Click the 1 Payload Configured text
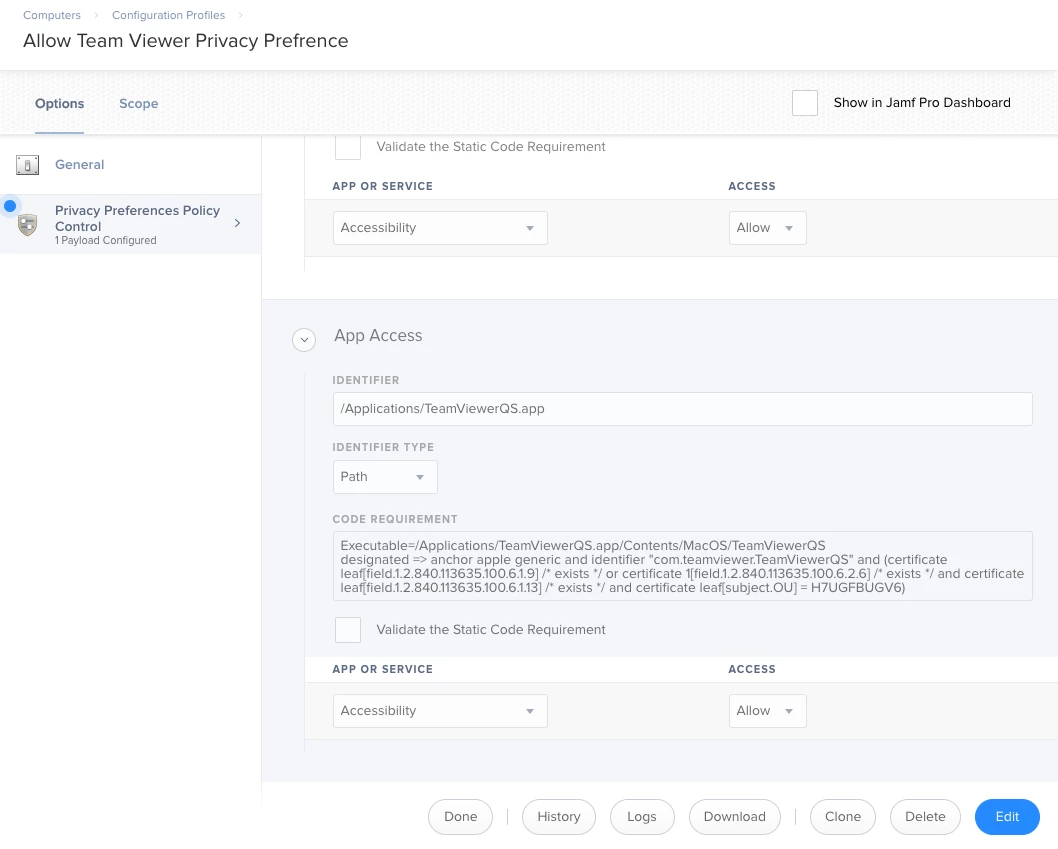 [106, 240]
